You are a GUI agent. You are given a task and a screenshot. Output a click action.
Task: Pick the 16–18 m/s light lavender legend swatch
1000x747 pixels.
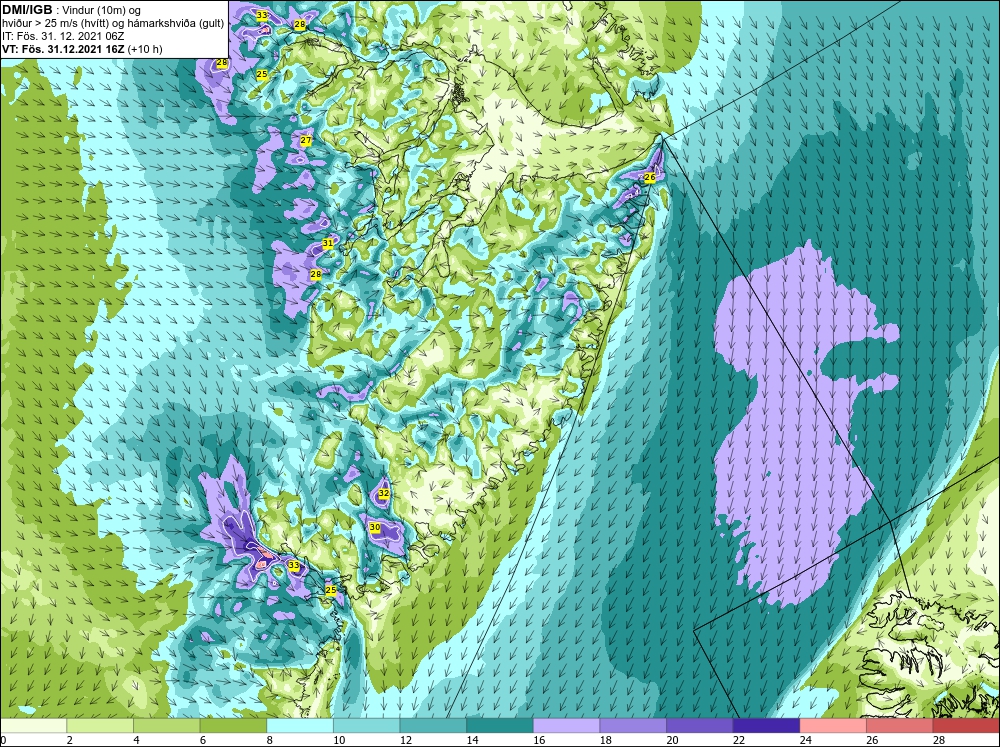566,725
